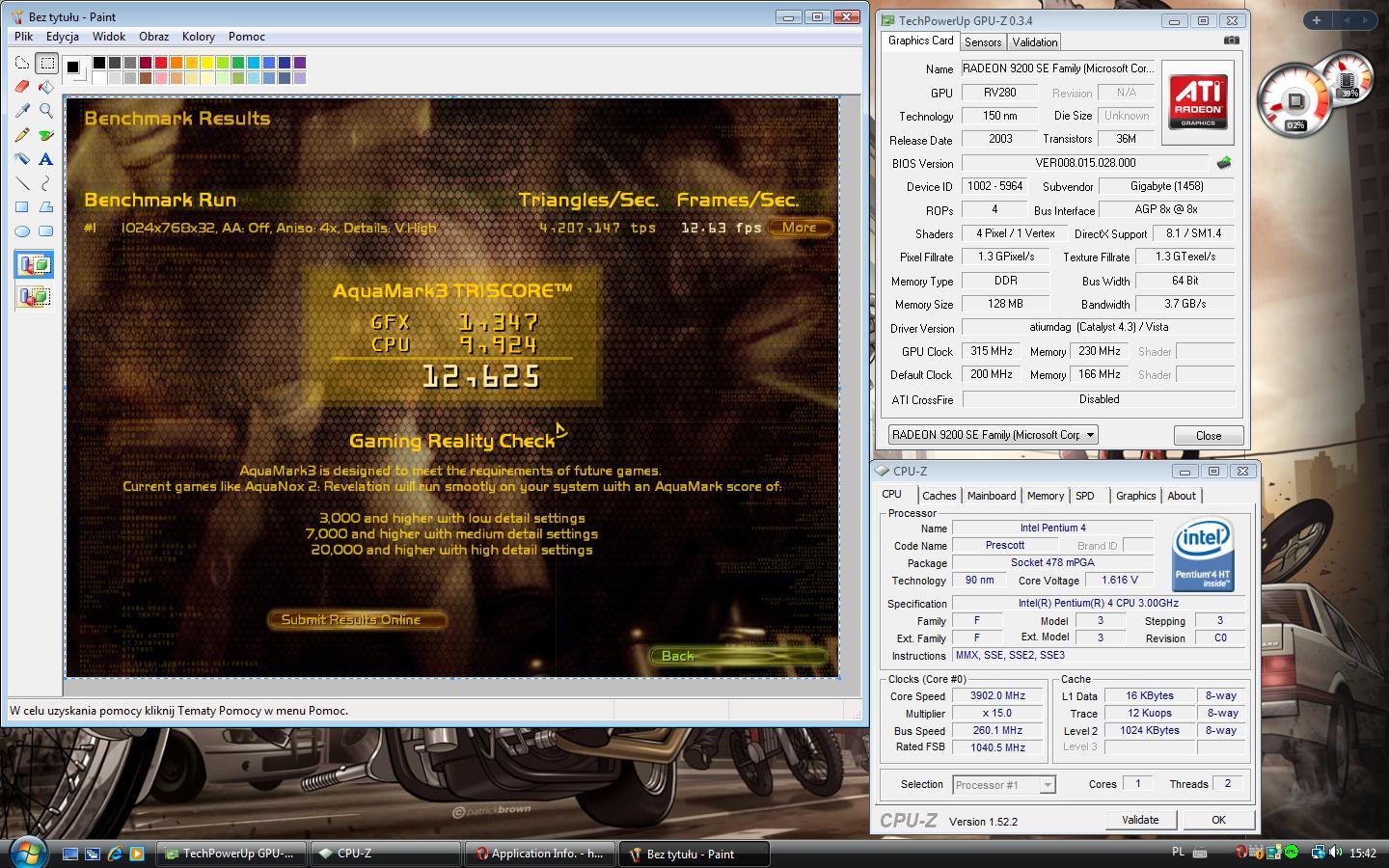Viewport: 1389px width, 868px height.
Task: Open the Obraz menu in Paint
Action: click(154, 37)
